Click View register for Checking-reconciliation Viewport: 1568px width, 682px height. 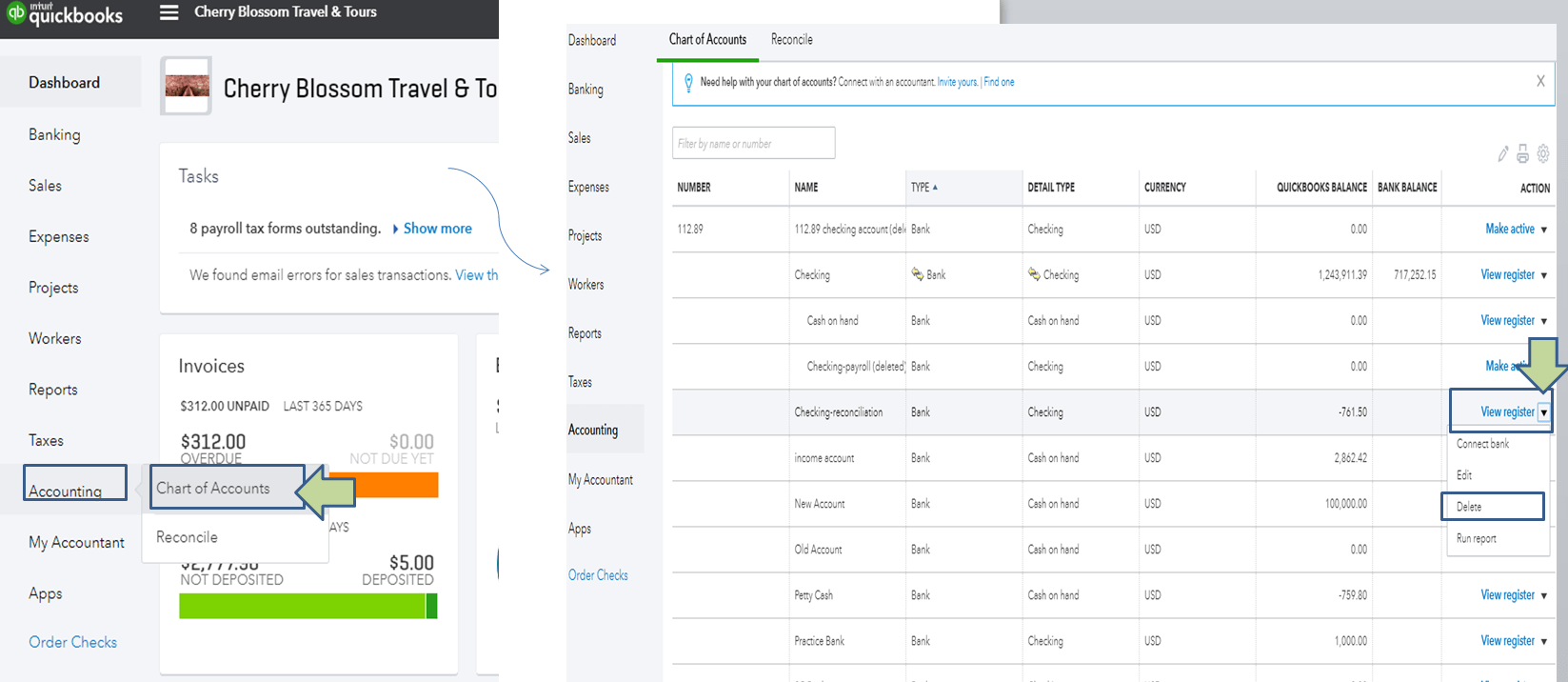pyautogui.click(x=1507, y=411)
